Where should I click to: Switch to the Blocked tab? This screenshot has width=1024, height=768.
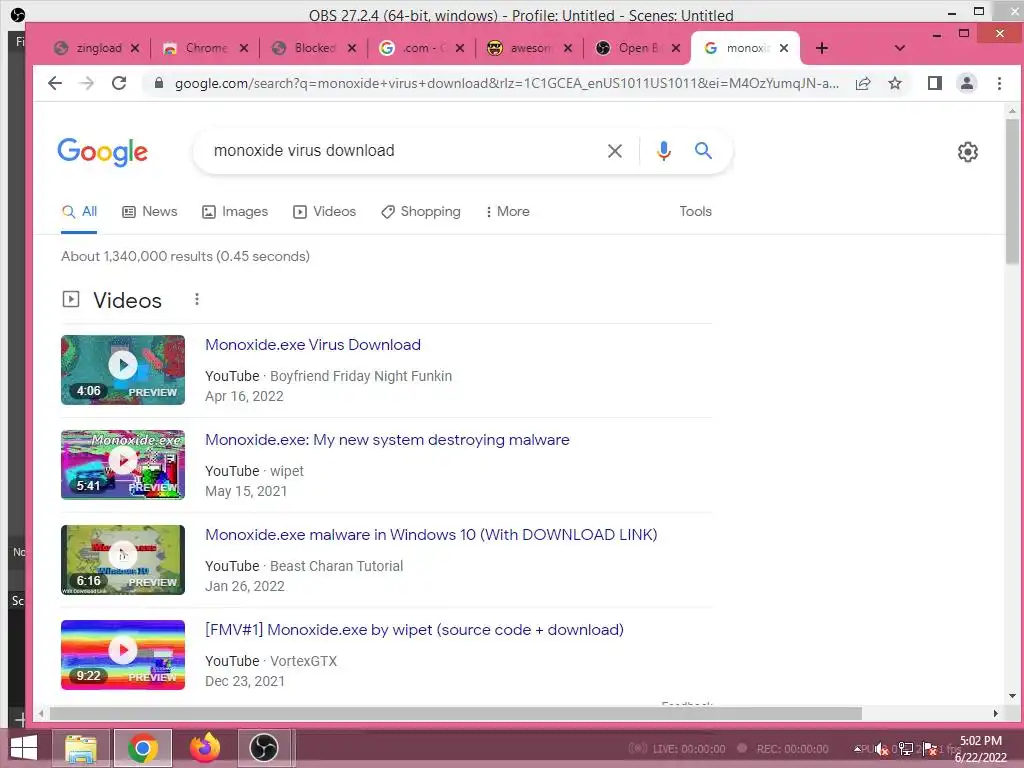[313, 48]
